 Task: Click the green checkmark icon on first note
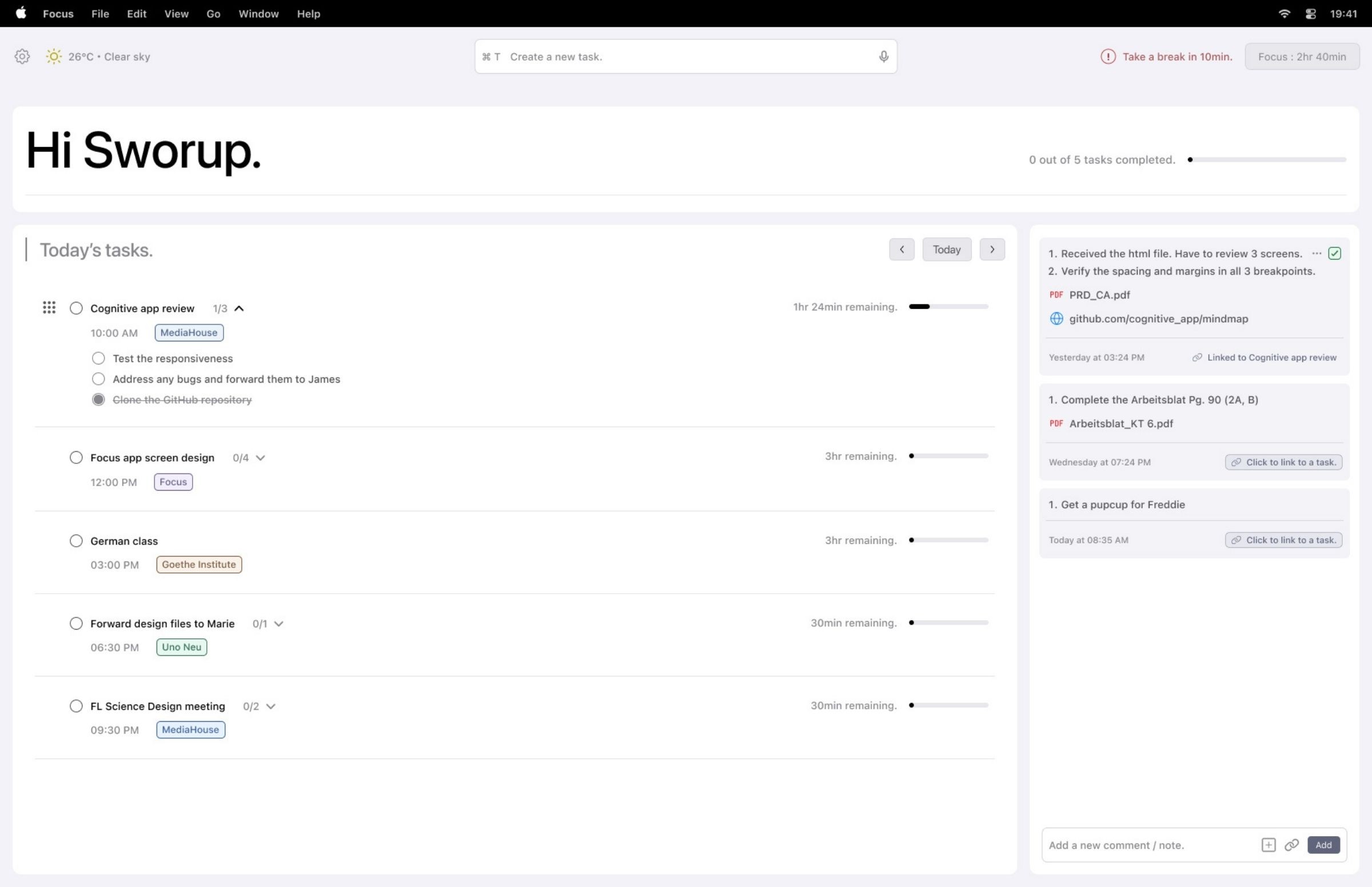(1334, 253)
